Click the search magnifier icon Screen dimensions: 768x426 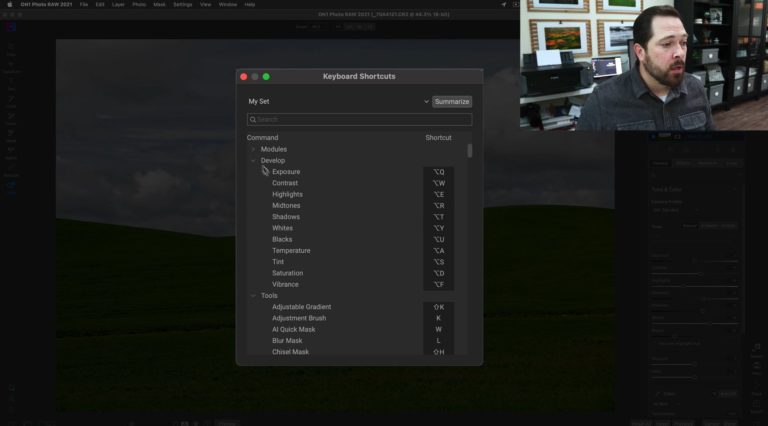click(253, 119)
